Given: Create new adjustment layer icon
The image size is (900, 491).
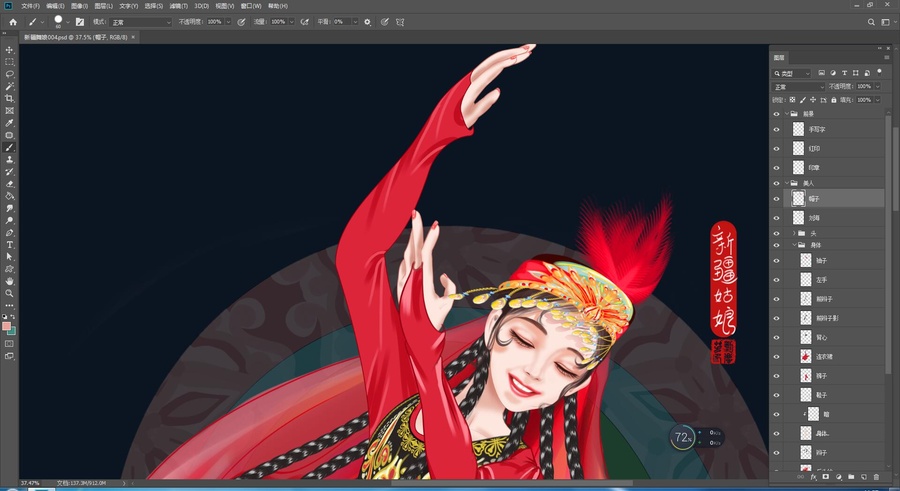Looking at the screenshot, I should pos(838,477).
